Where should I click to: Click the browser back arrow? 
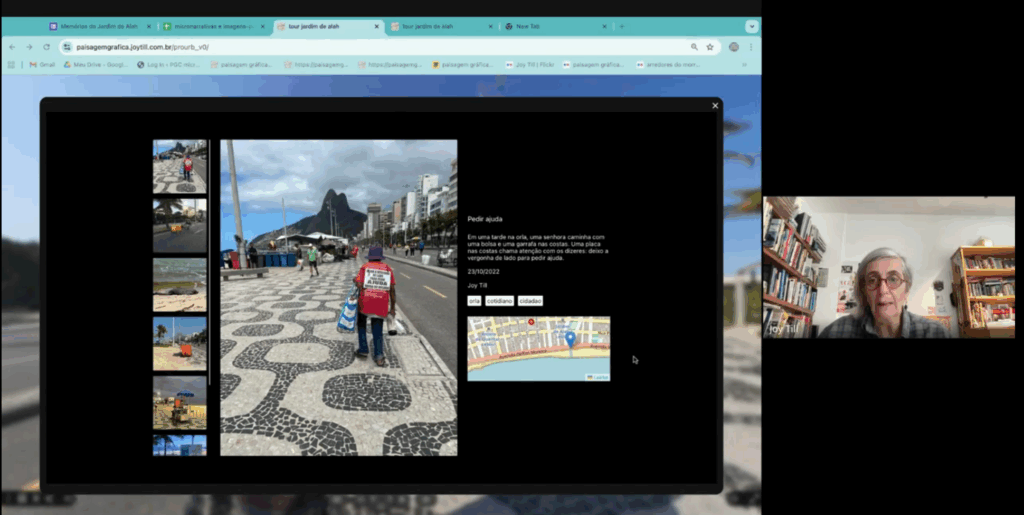[13, 47]
